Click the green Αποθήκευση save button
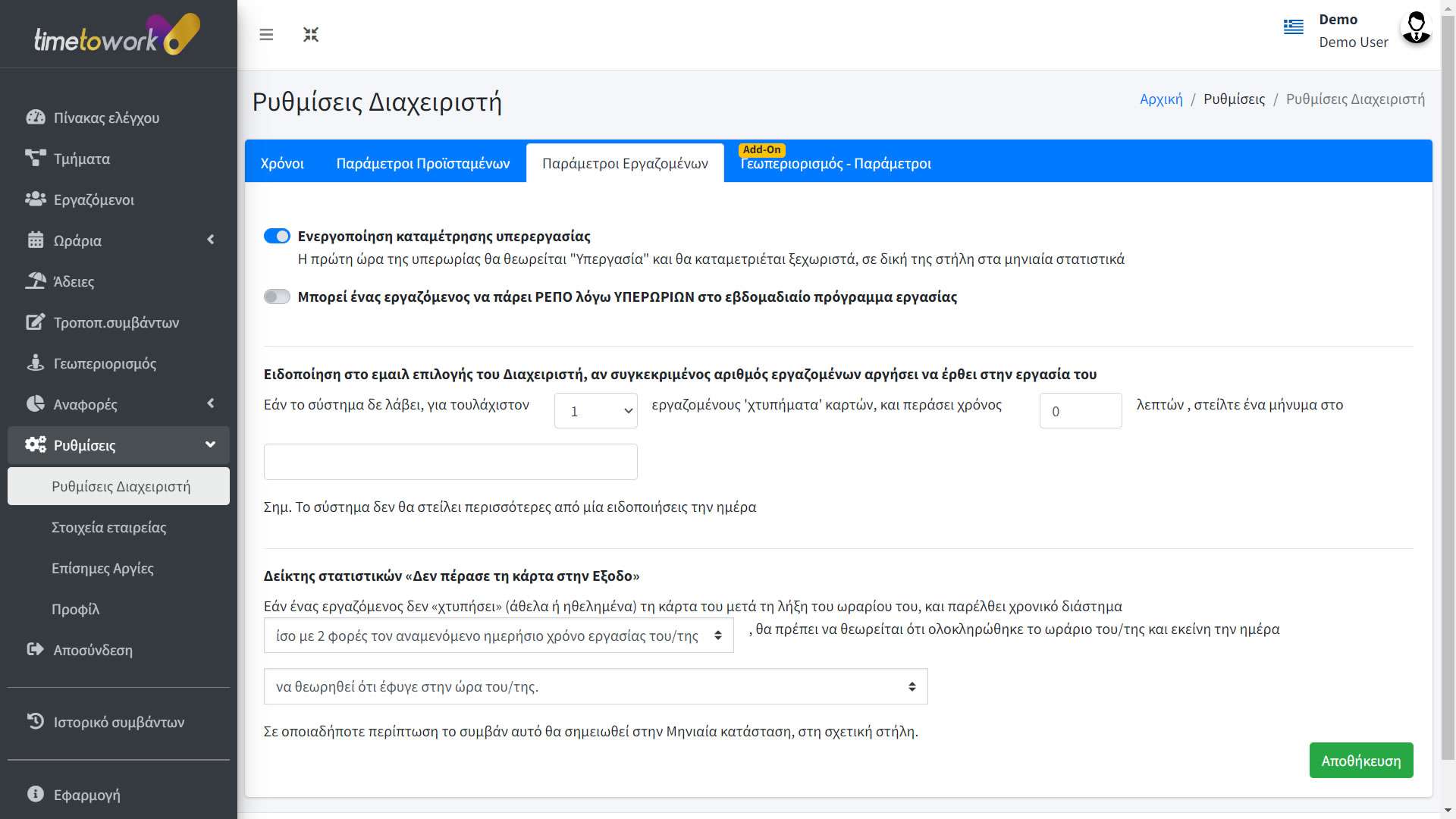The width and height of the screenshot is (1456, 819). tap(1360, 760)
